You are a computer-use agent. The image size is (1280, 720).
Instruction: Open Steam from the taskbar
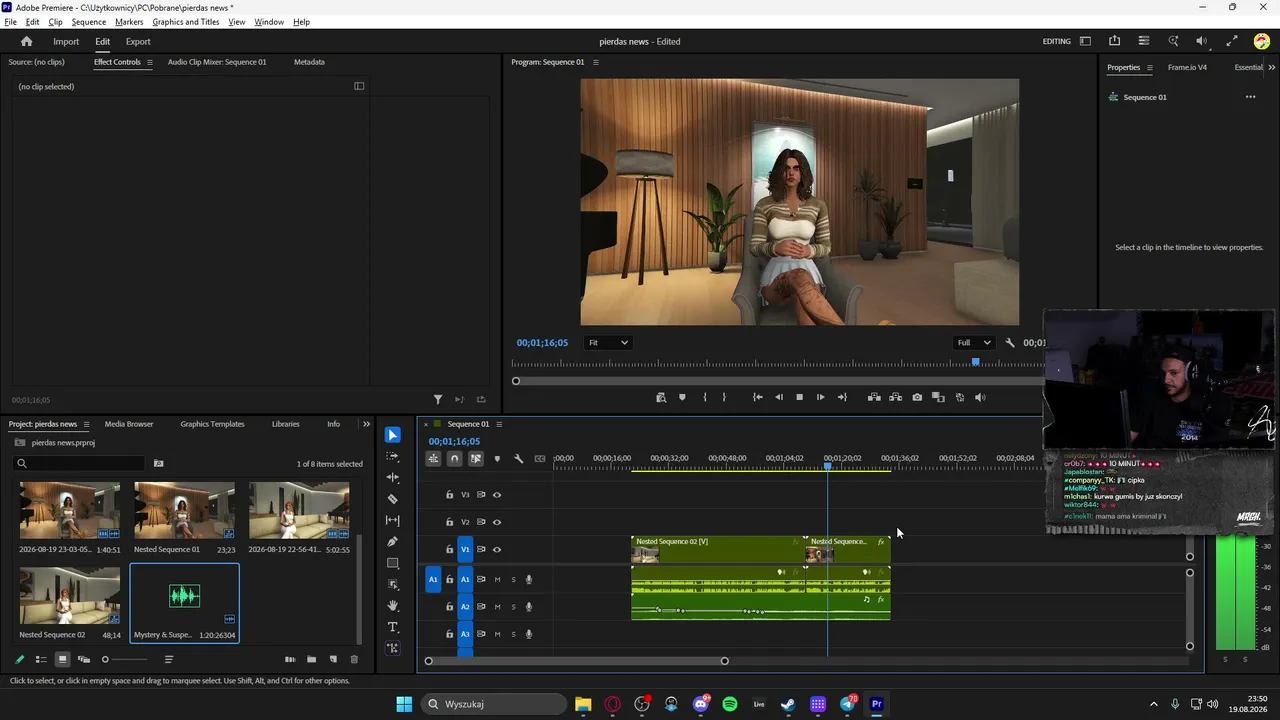[x=788, y=704]
